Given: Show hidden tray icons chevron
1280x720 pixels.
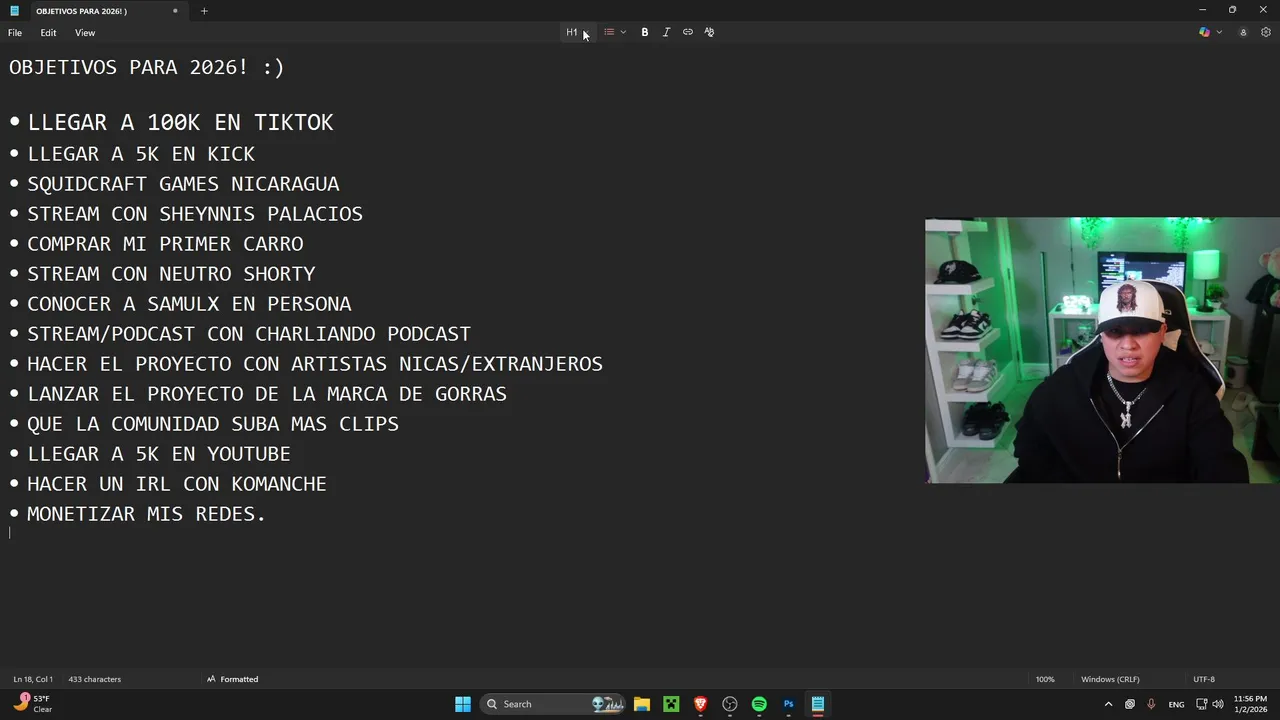Looking at the screenshot, I should click(1108, 704).
